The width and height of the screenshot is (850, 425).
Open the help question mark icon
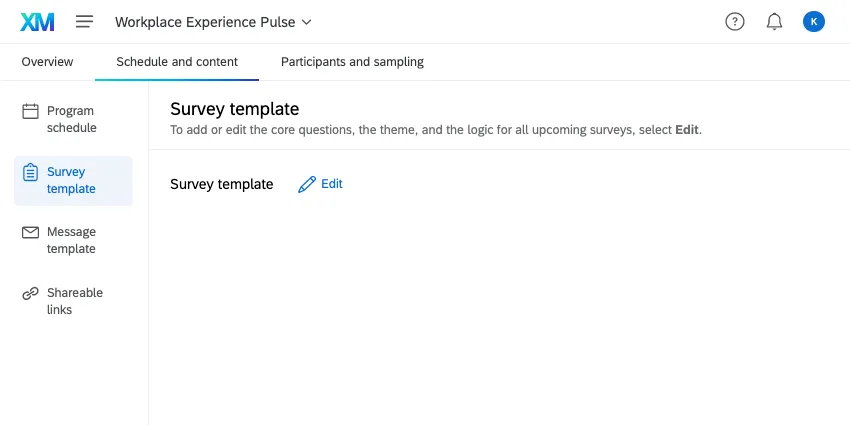point(735,22)
